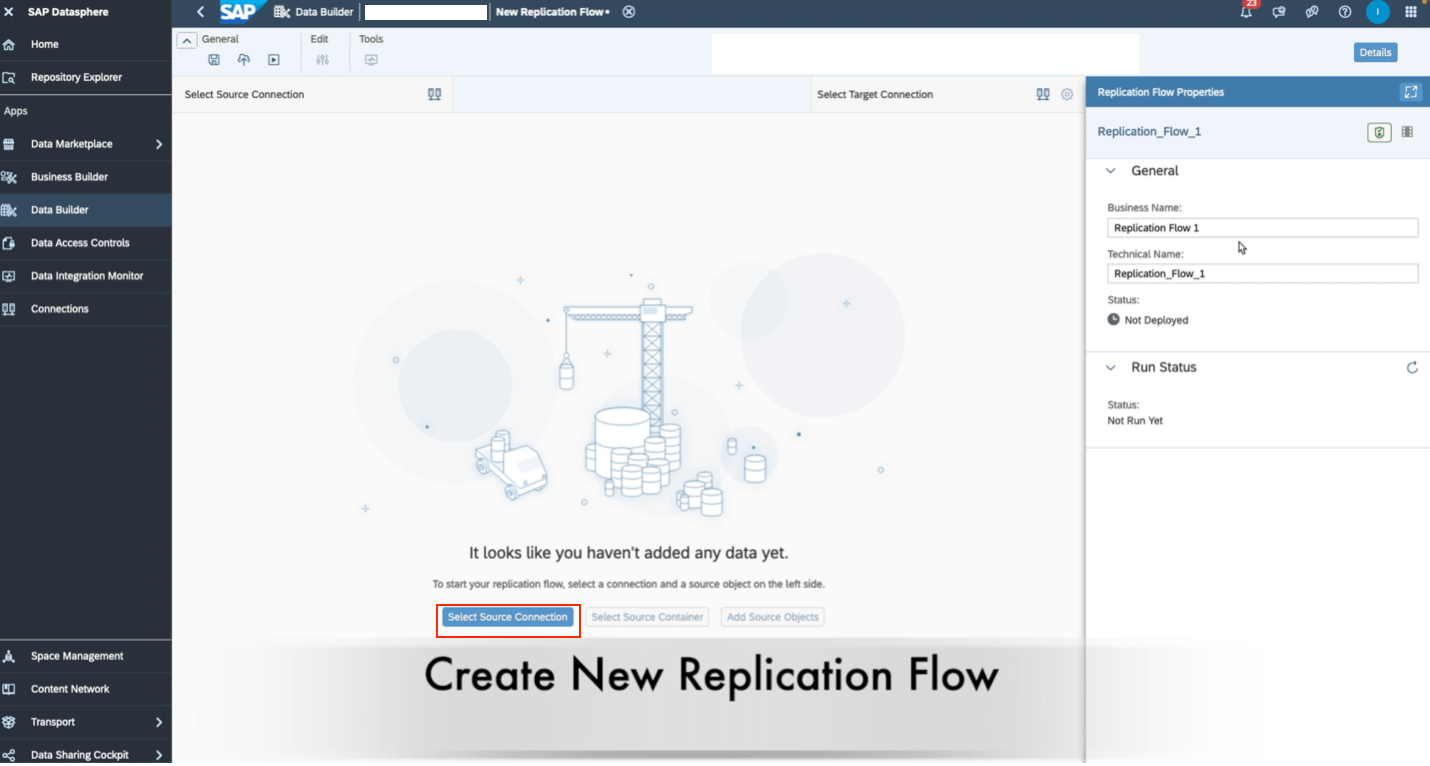This screenshot has width=1430, height=766.
Task: Collapse the toolbar with the chevron
Action: (186, 39)
